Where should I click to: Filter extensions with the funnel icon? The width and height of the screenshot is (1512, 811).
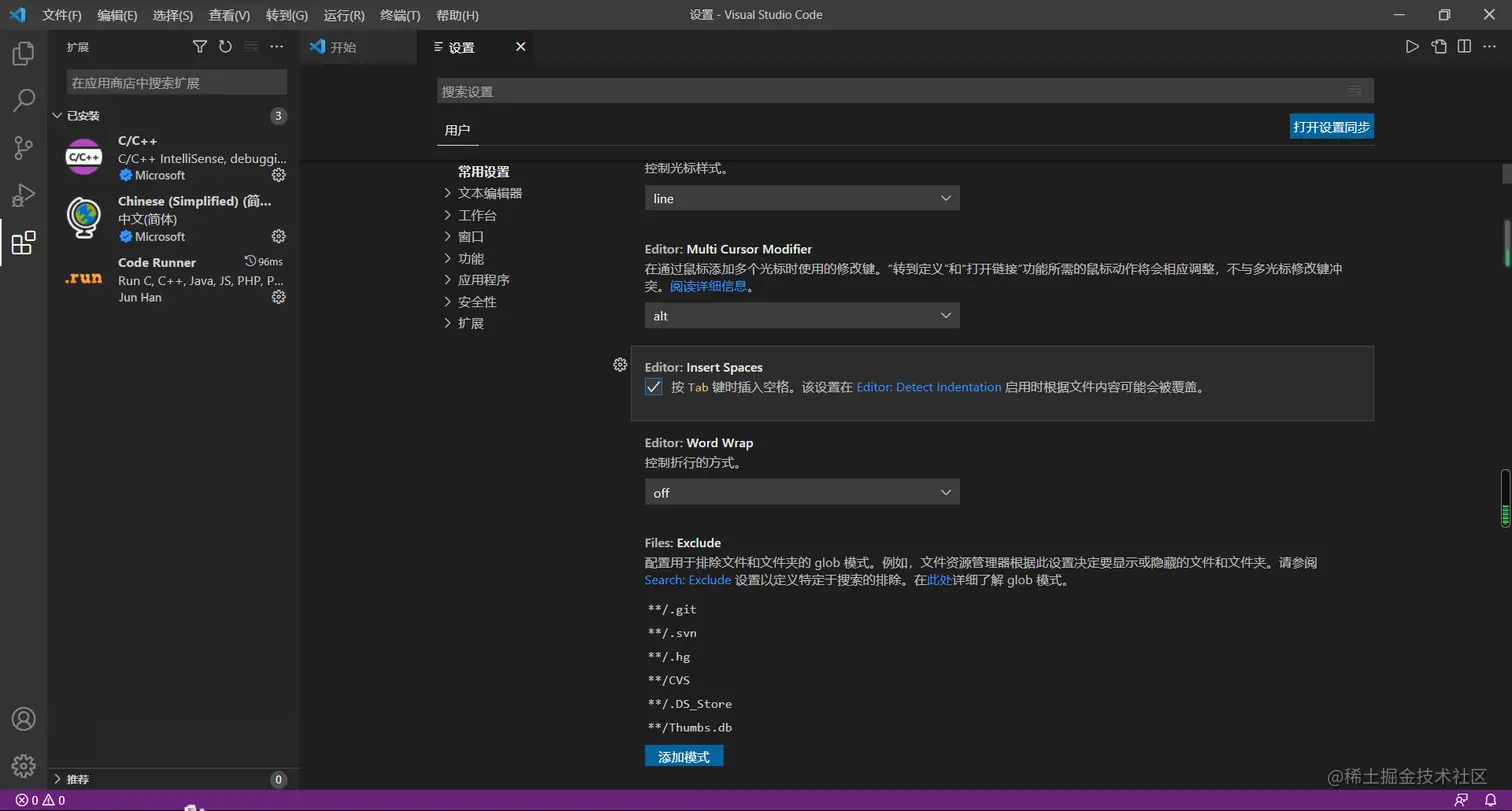click(199, 47)
